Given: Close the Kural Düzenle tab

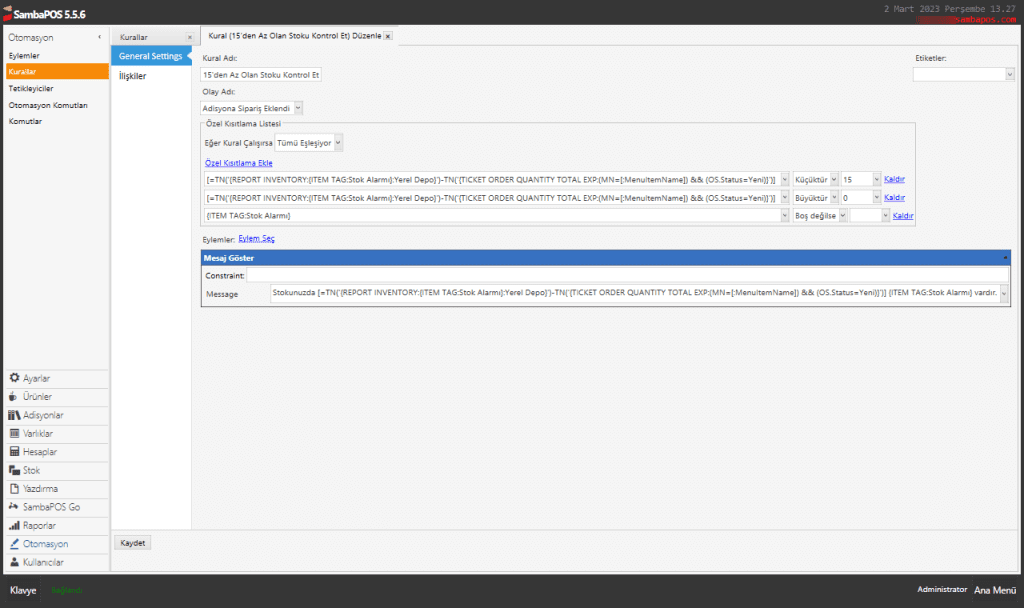Looking at the screenshot, I should [x=388, y=36].
